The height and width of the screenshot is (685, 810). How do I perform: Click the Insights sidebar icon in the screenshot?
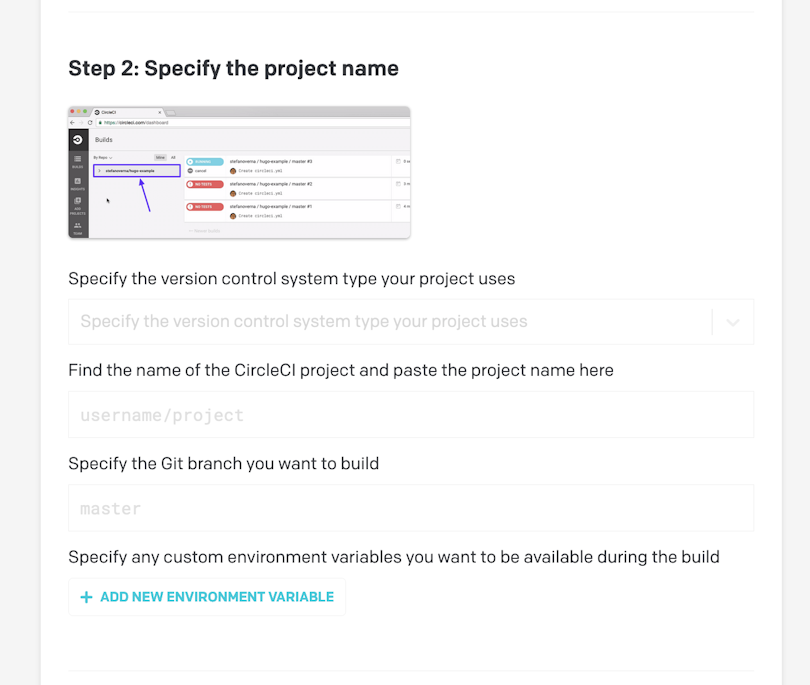click(x=77, y=183)
